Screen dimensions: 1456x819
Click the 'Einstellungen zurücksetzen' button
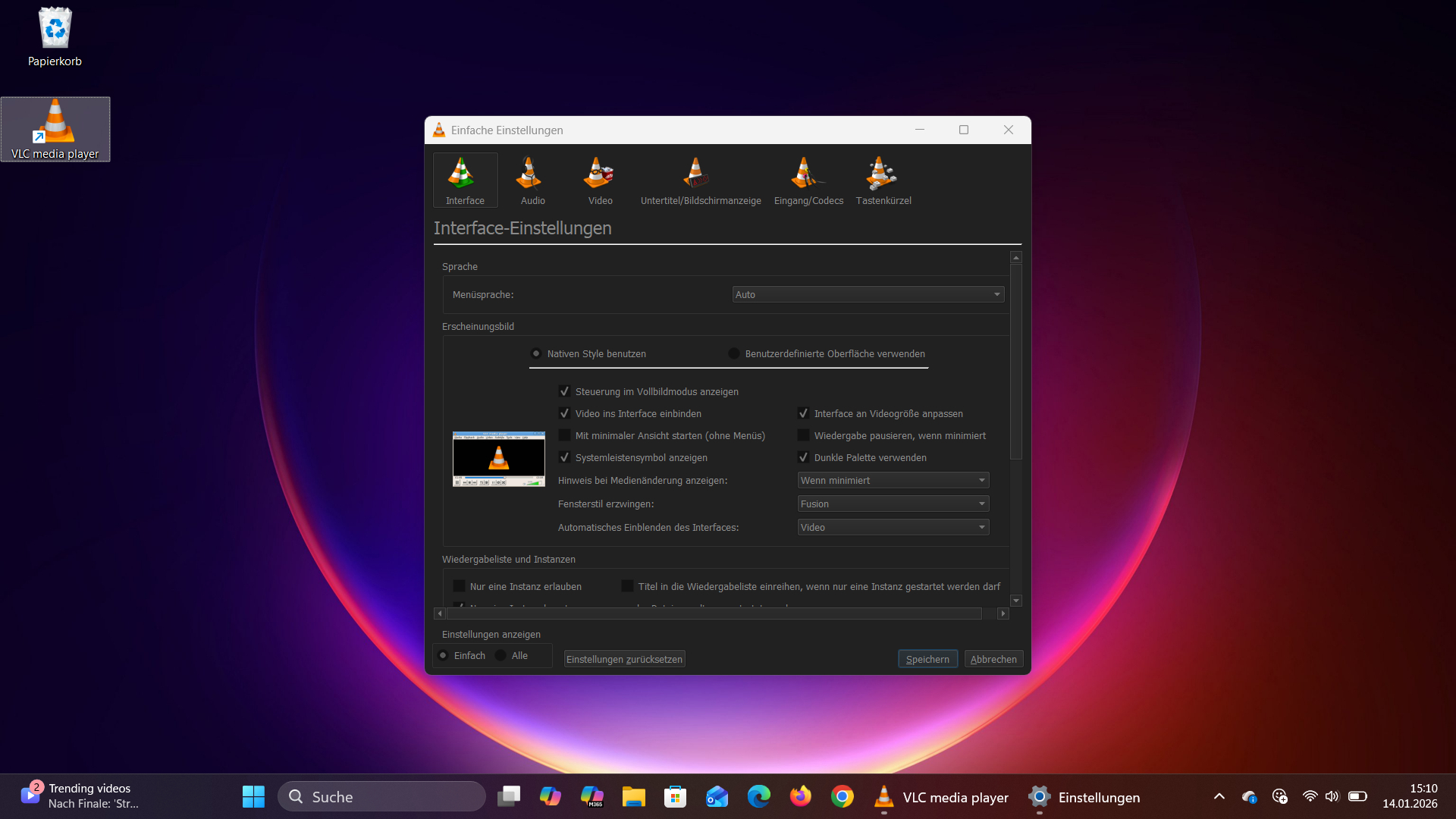[x=623, y=659]
